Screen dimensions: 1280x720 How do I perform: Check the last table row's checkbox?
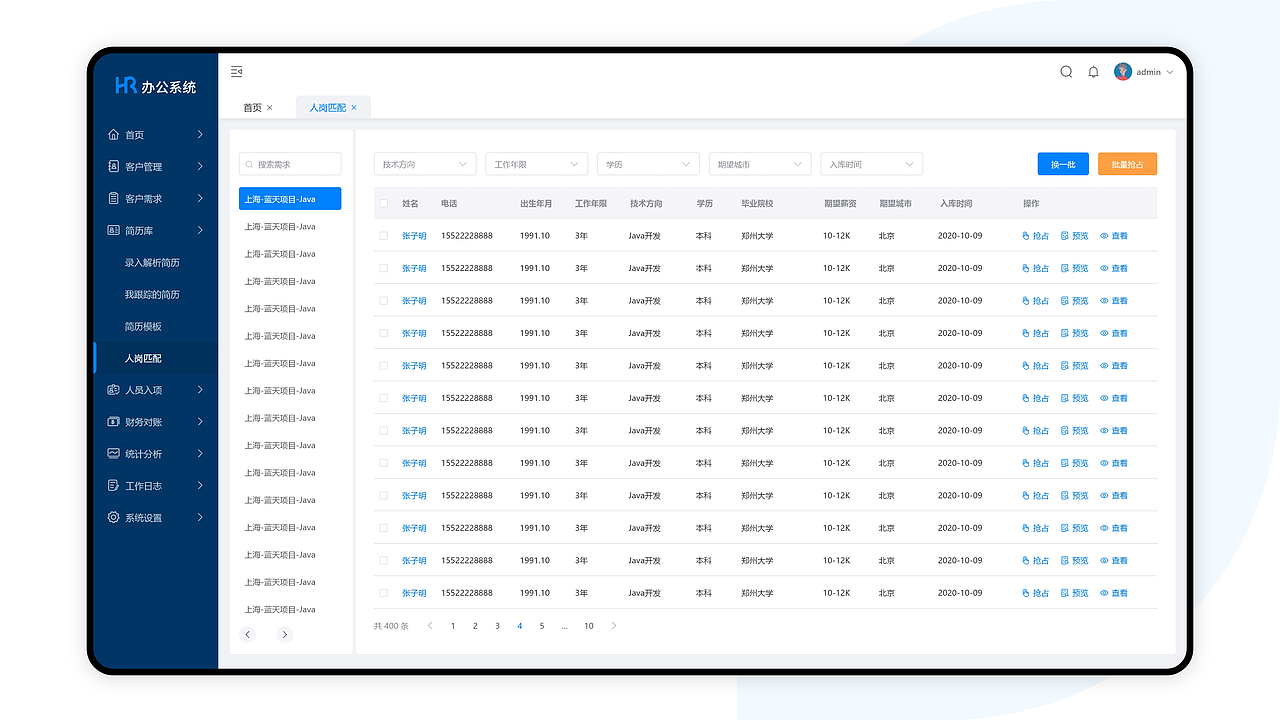(384, 593)
